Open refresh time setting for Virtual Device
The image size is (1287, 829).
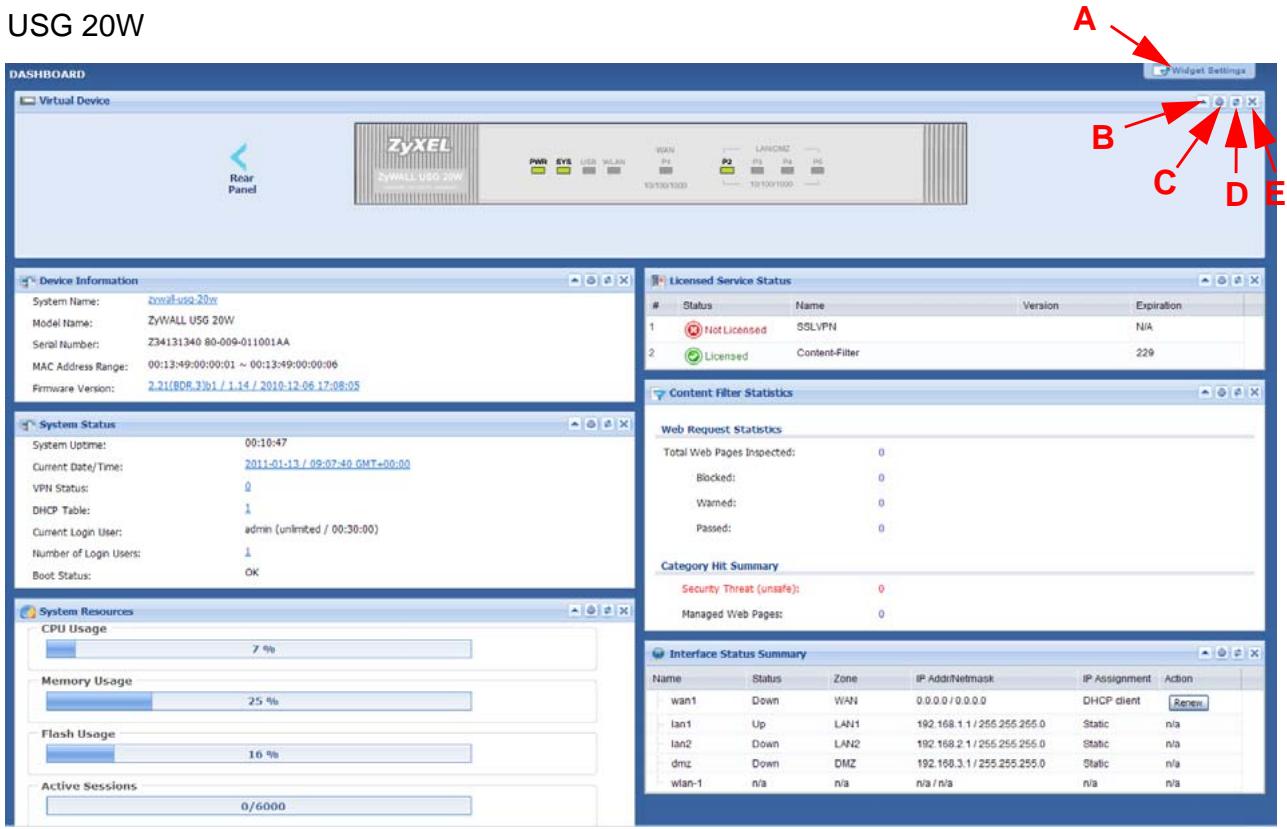1220,101
